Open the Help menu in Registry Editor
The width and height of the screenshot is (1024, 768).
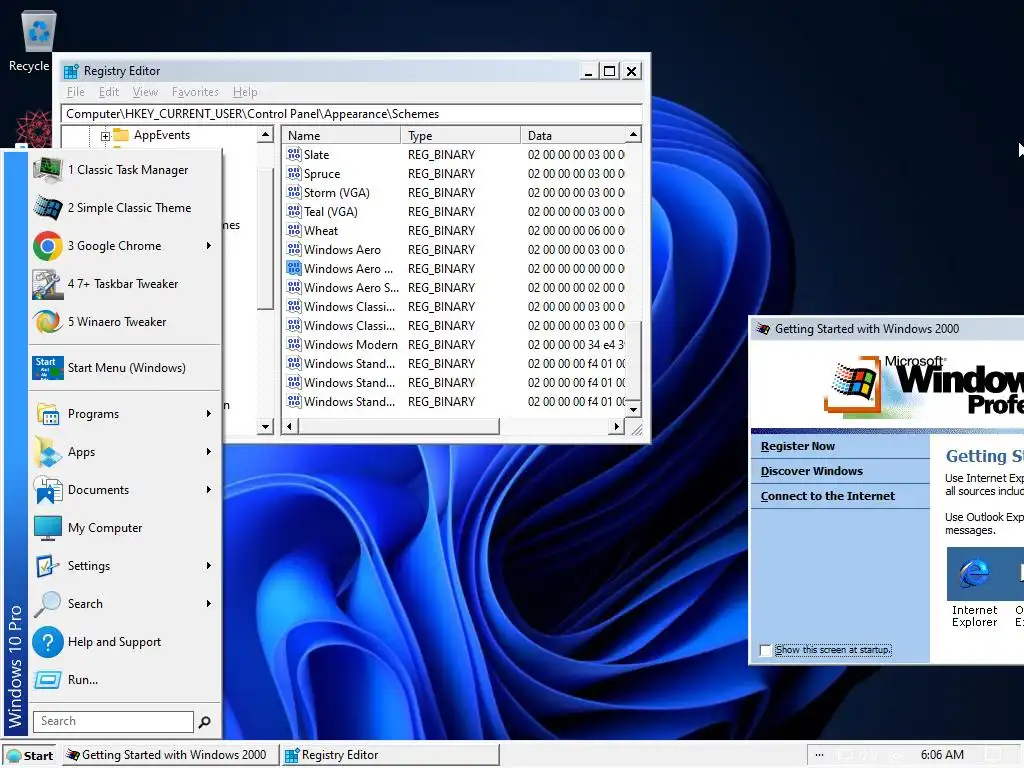click(245, 92)
